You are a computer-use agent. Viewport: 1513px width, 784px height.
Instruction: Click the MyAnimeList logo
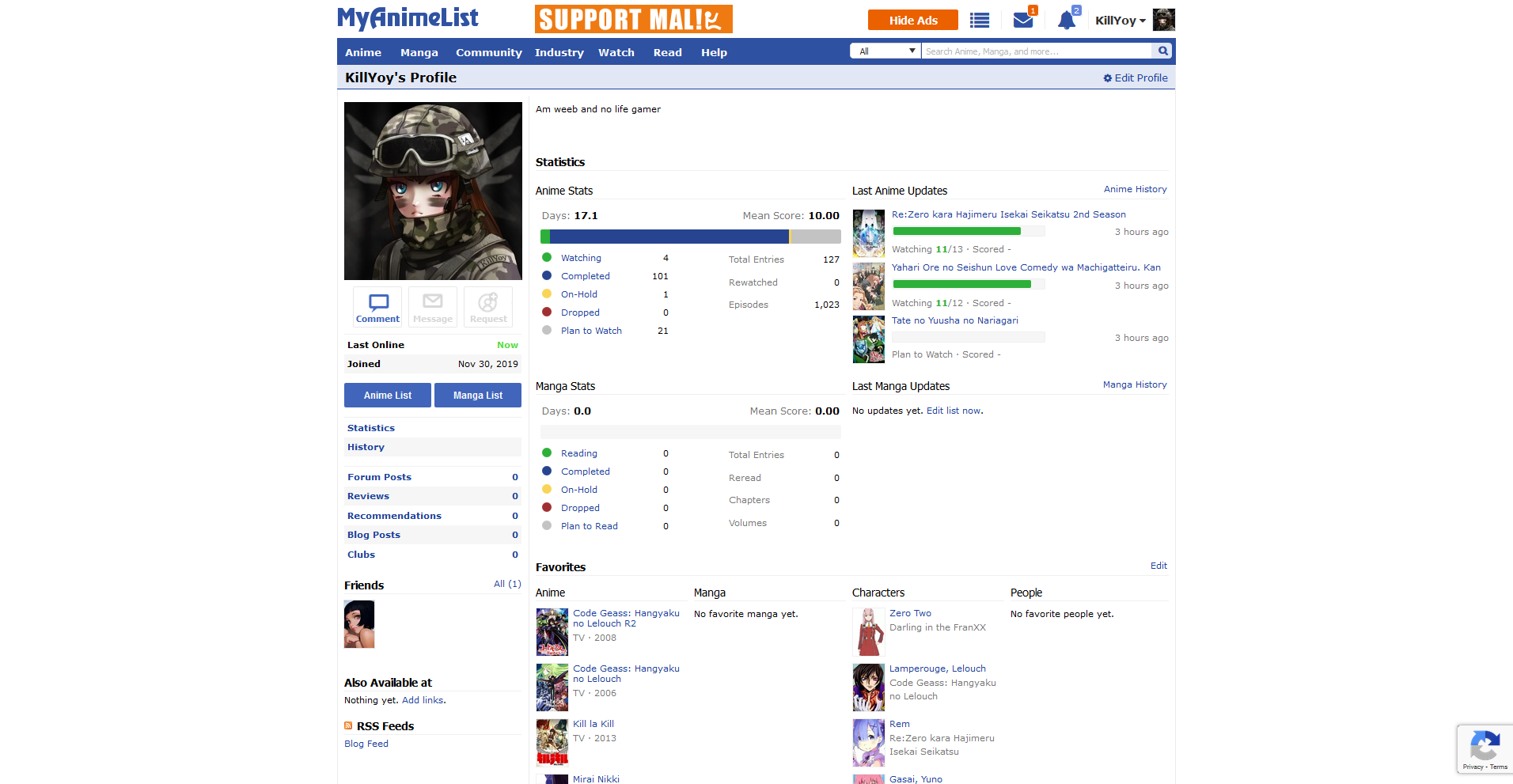tap(408, 18)
